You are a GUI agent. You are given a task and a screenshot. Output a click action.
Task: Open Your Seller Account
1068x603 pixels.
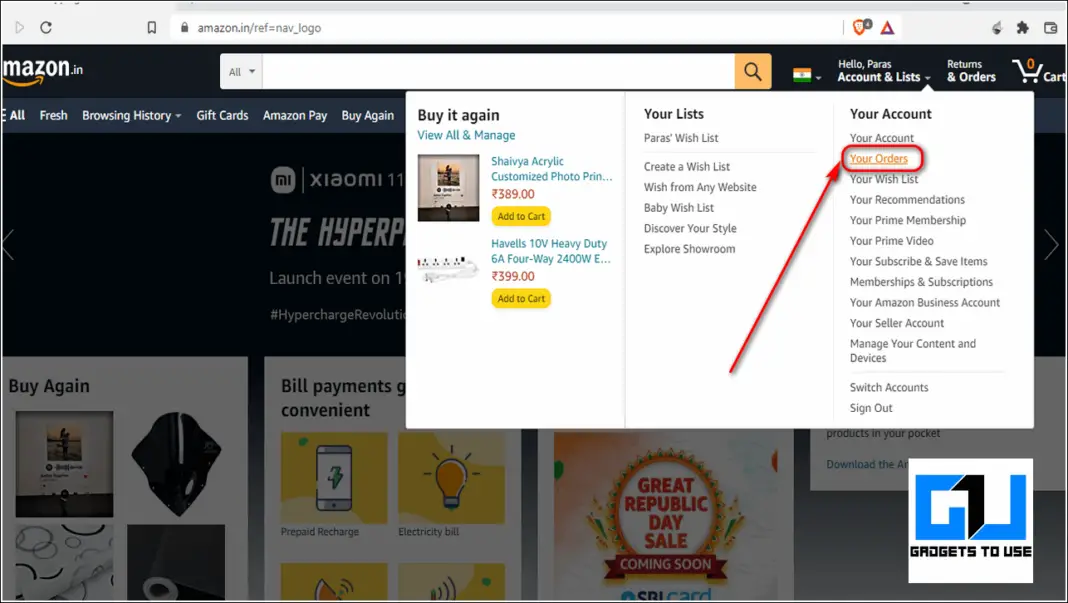(x=896, y=323)
